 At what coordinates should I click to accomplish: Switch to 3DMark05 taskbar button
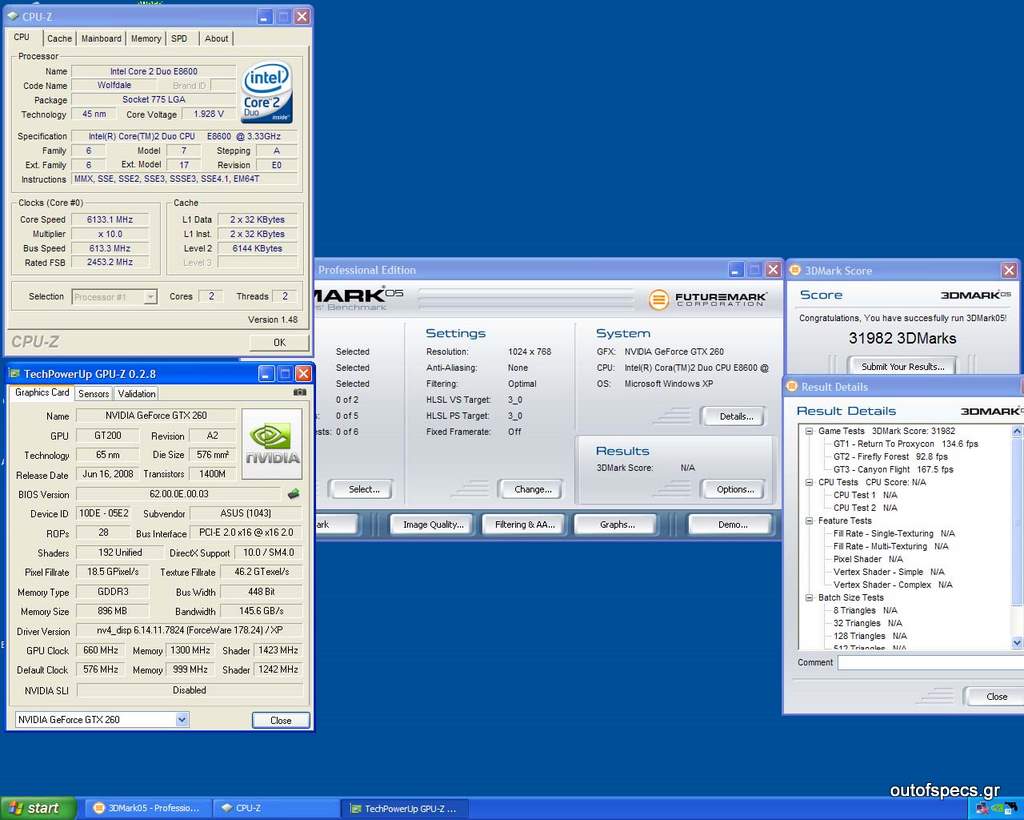tap(147, 808)
